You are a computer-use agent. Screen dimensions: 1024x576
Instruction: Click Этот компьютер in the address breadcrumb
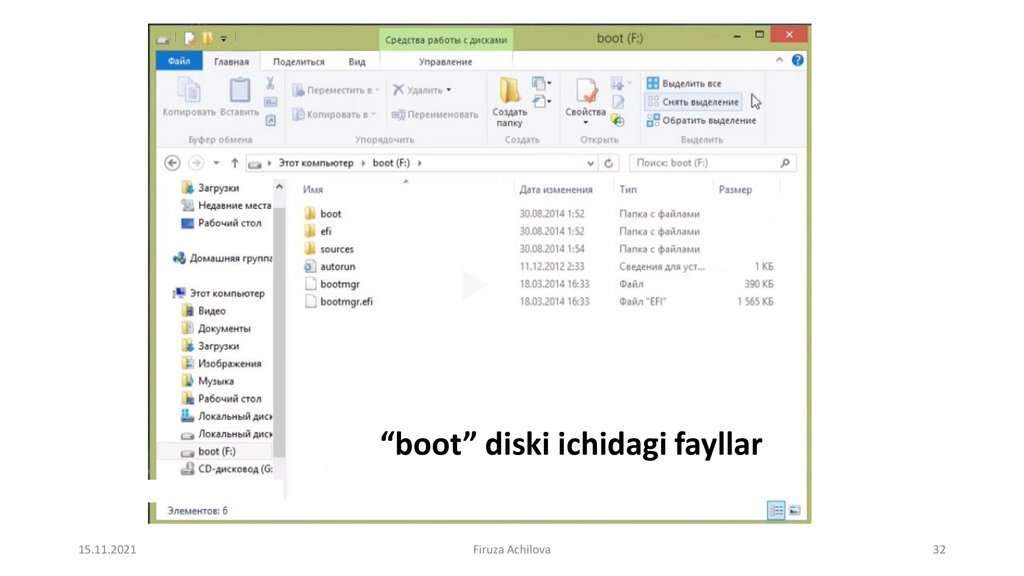pyautogui.click(x=316, y=163)
